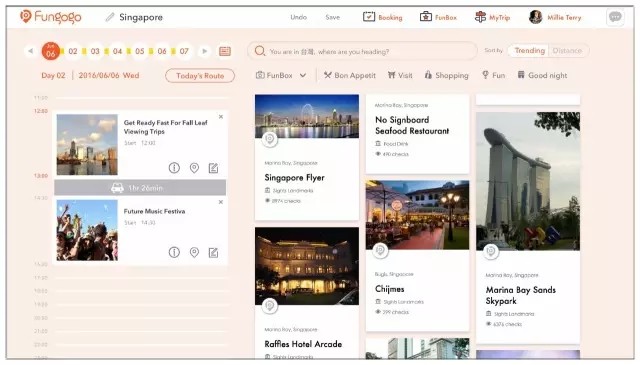
Task: Filter by Shopping category
Action: pyautogui.click(x=447, y=75)
